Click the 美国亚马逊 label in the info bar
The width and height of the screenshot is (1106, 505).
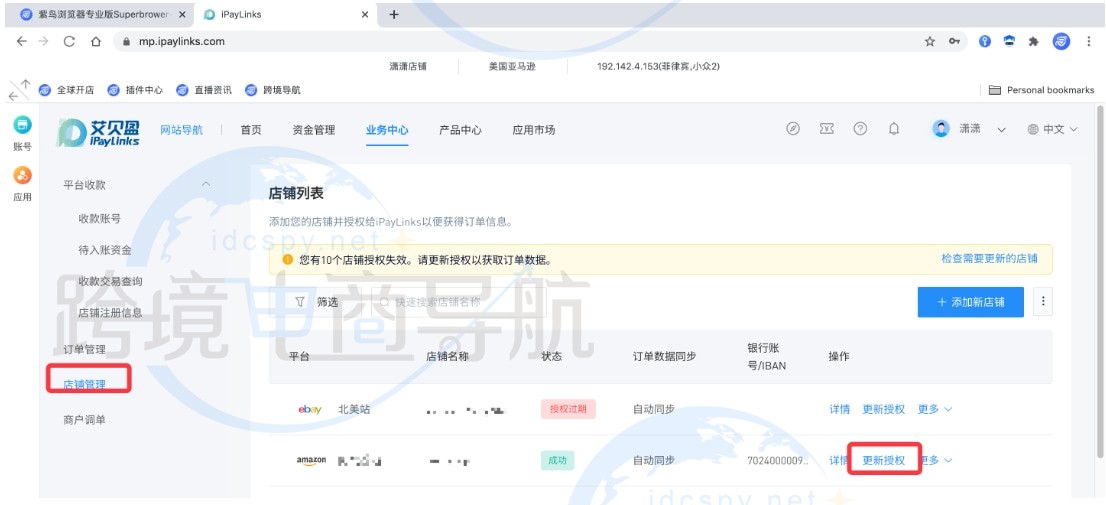512,66
